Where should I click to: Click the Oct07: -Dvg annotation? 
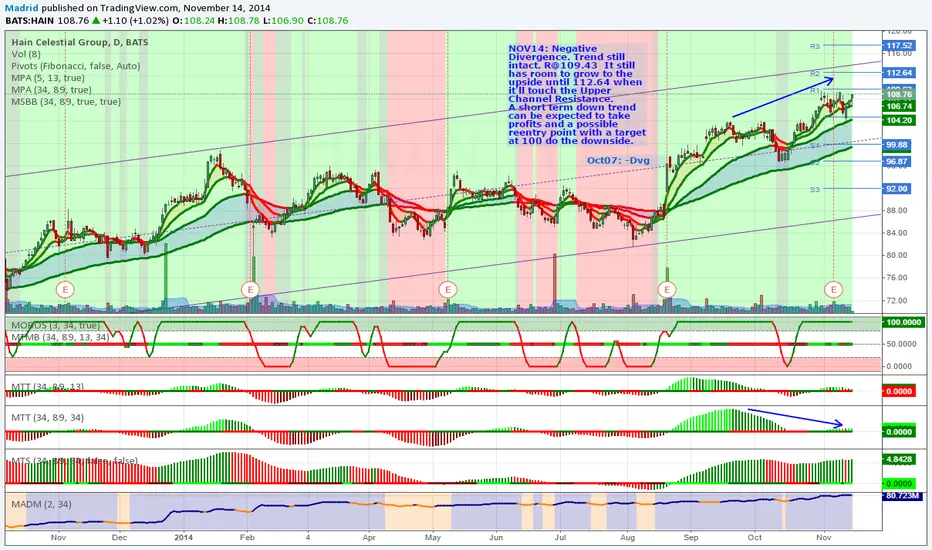[x=618, y=161]
